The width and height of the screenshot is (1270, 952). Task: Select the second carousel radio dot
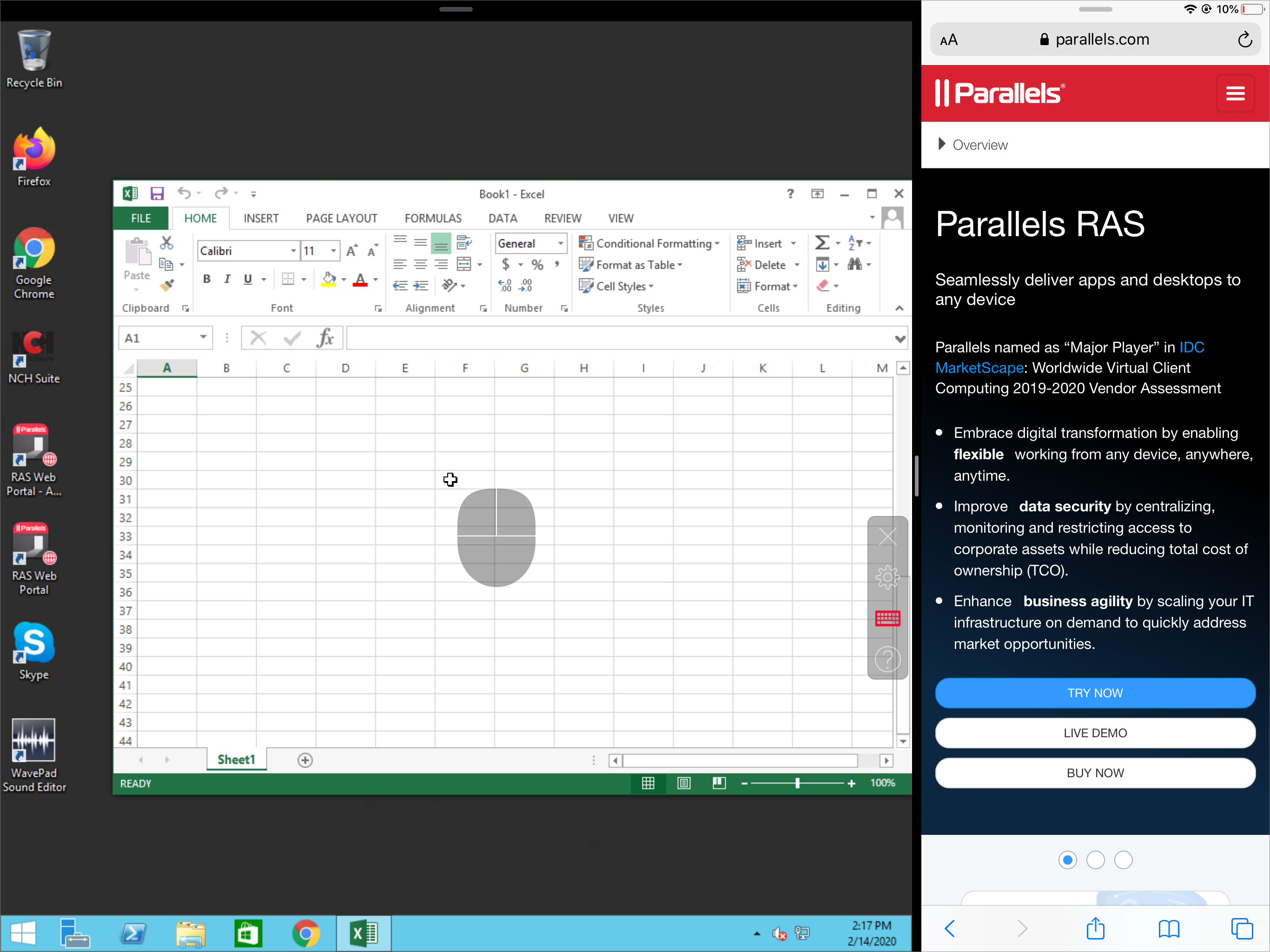click(x=1095, y=860)
